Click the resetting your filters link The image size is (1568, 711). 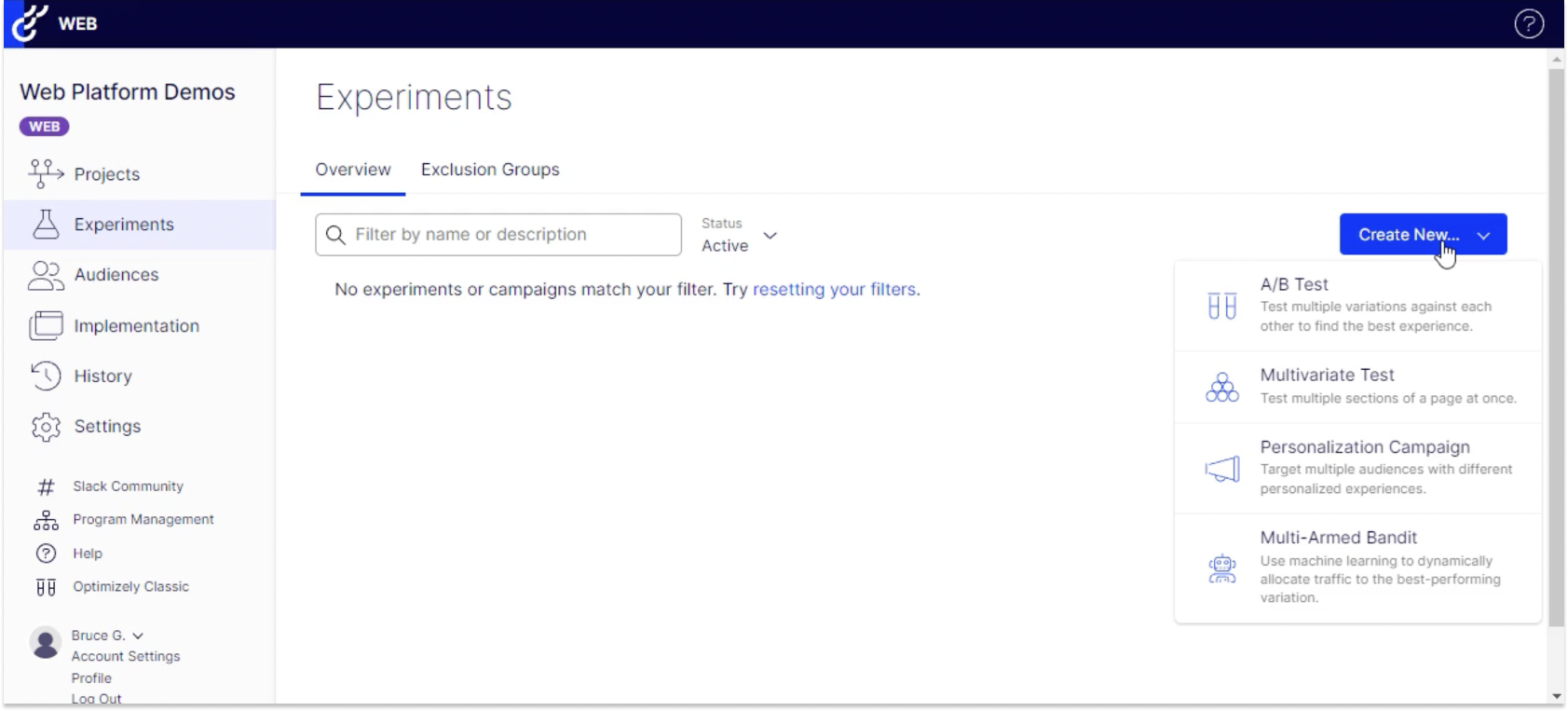[x=834, y=290]
